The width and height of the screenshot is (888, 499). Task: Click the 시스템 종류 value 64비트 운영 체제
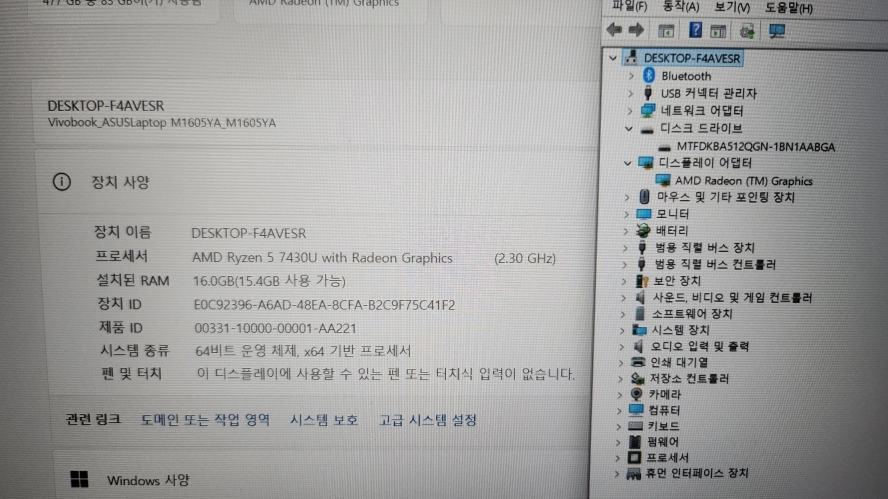coord(303,351)
